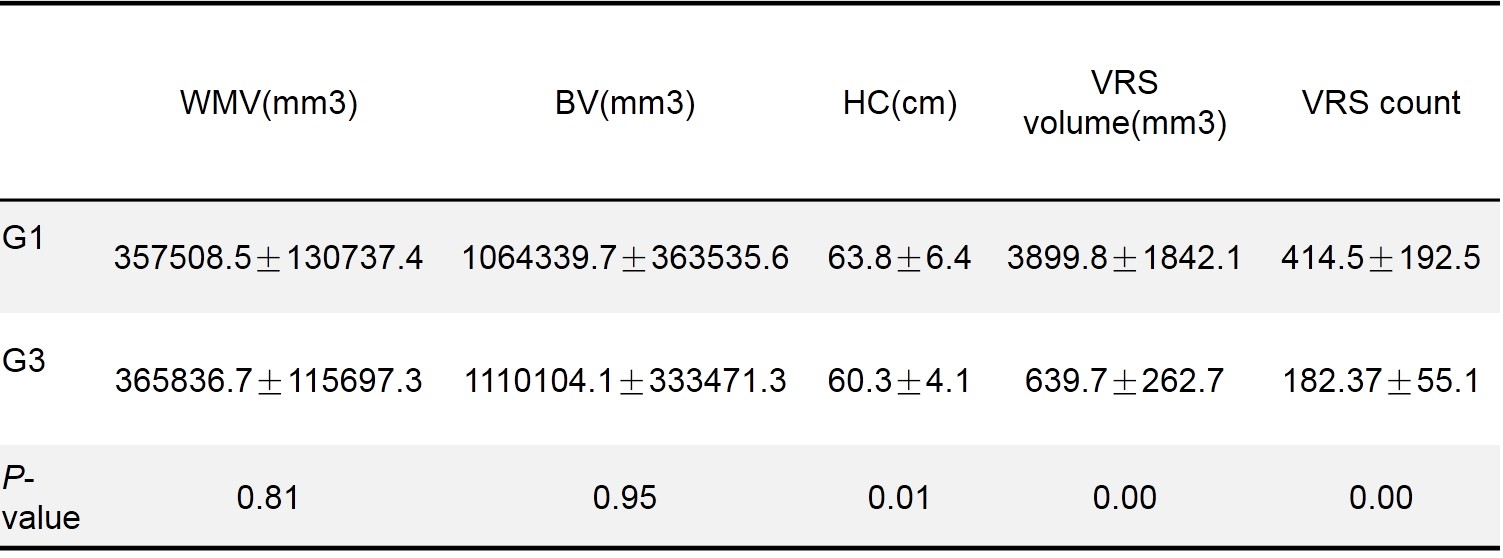Click the G1 WMV cell 357508.5±130737.4
Image resolution: width=1503 pixels, height=558 pixels.
[x=268, y=260]
